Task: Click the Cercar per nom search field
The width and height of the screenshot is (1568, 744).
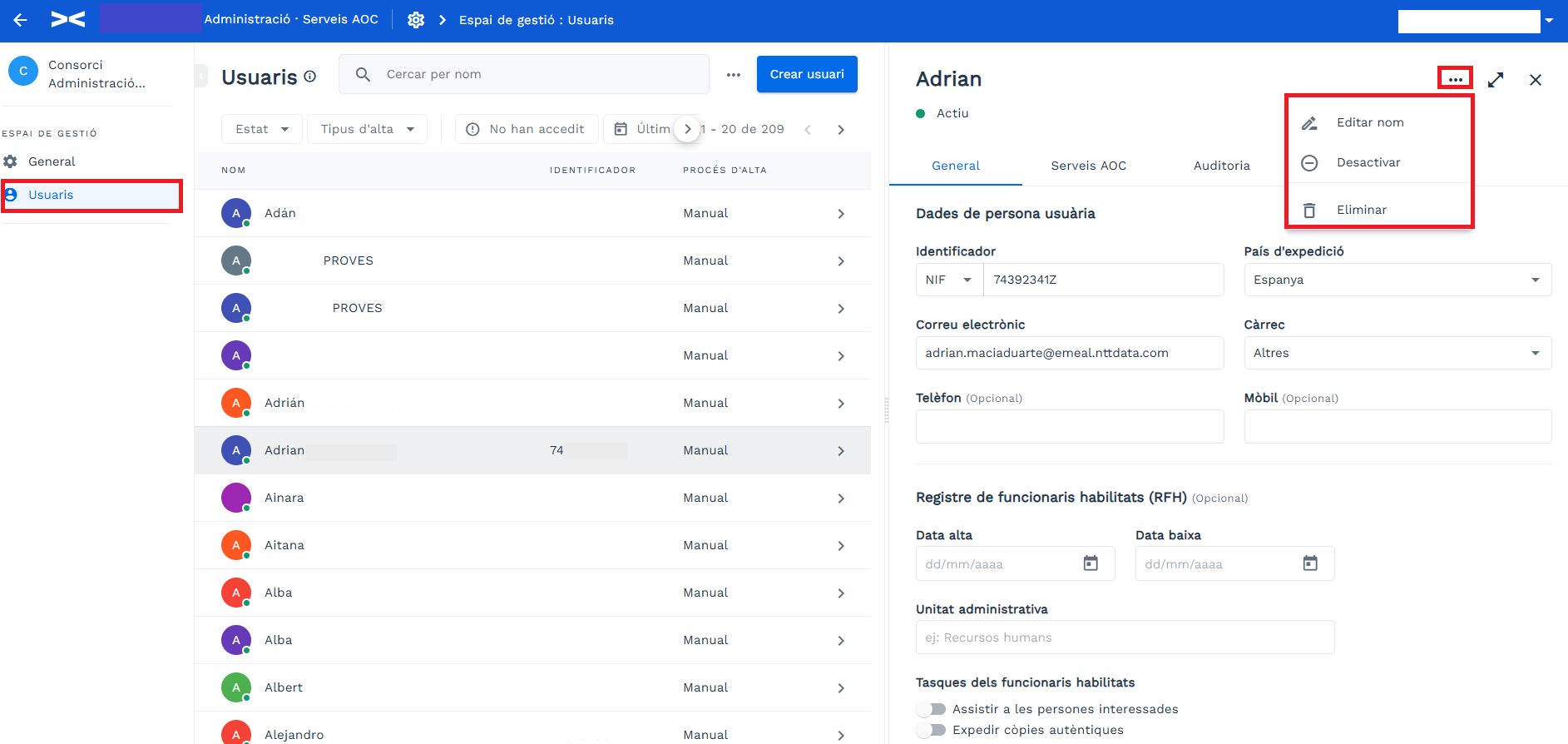Action: (524, 74)
